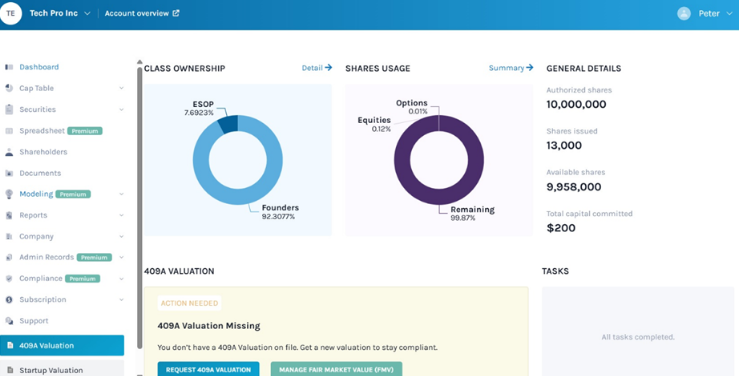Click the 409A Valuation document icon
The height and width of the screenshot is (376, 739).
click(x=10, y=345)
